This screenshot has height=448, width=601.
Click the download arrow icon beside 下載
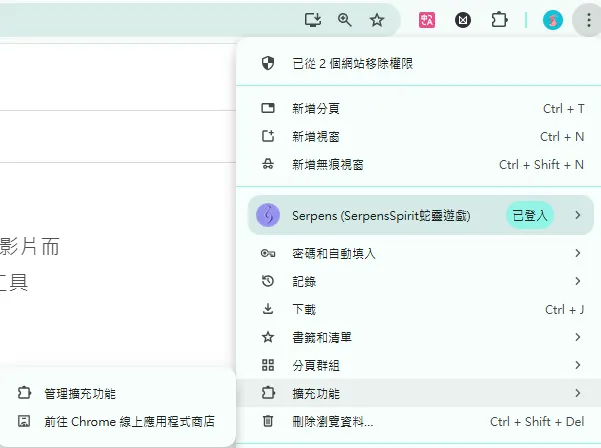click(x=268, y=309)
